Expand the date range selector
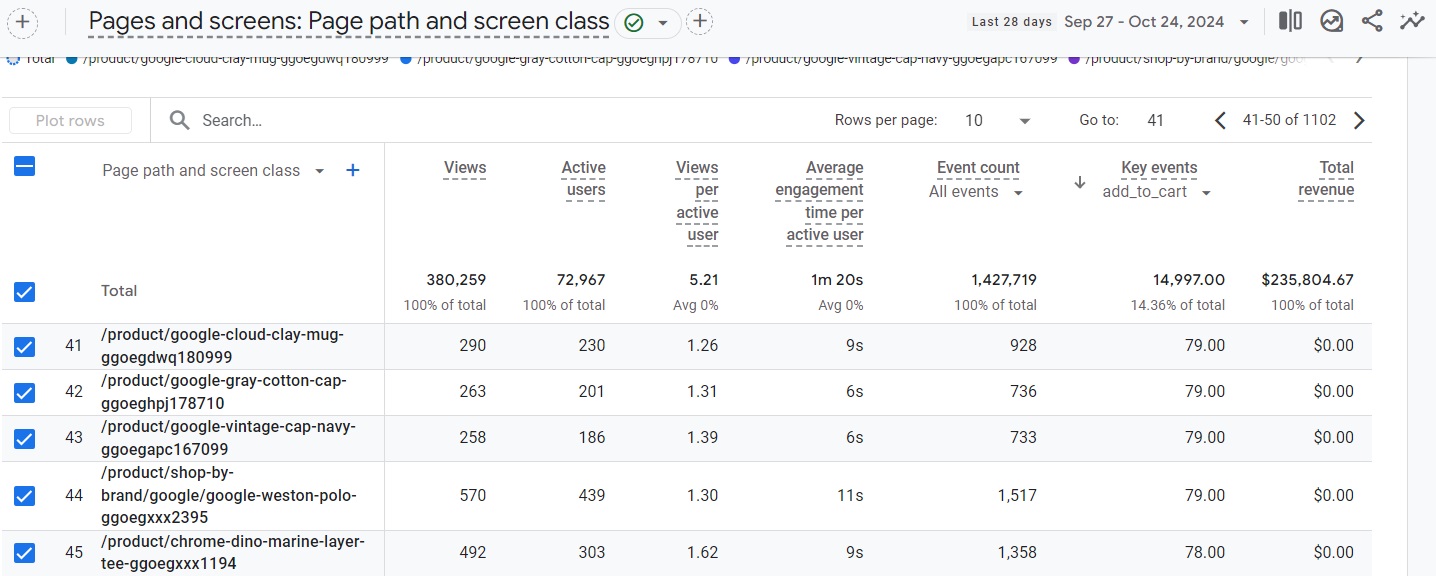This screenshot has width=1436, height=576. (x=1243, y=22)
